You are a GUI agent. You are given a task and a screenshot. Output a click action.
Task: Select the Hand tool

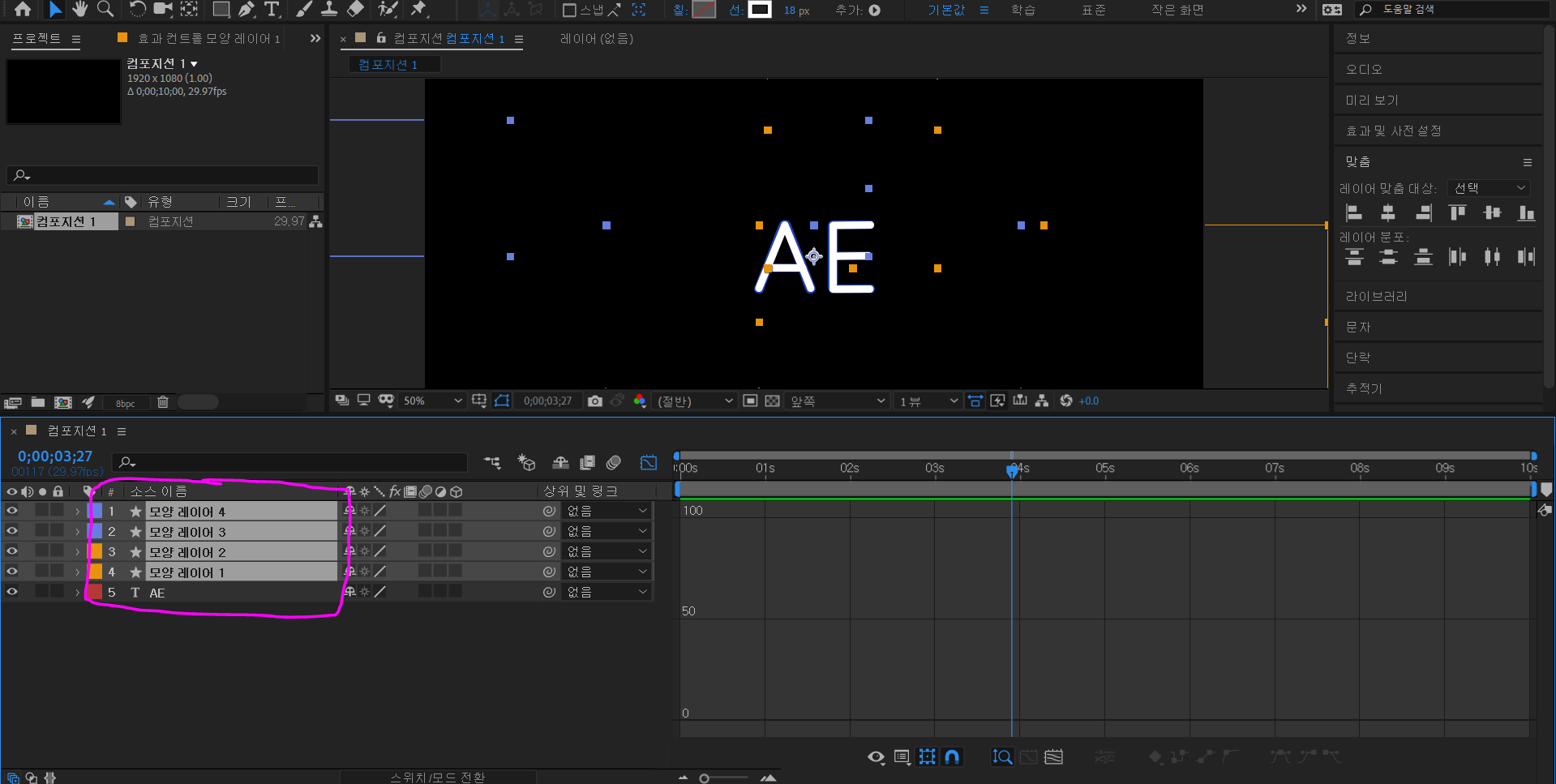click(79, 10)
